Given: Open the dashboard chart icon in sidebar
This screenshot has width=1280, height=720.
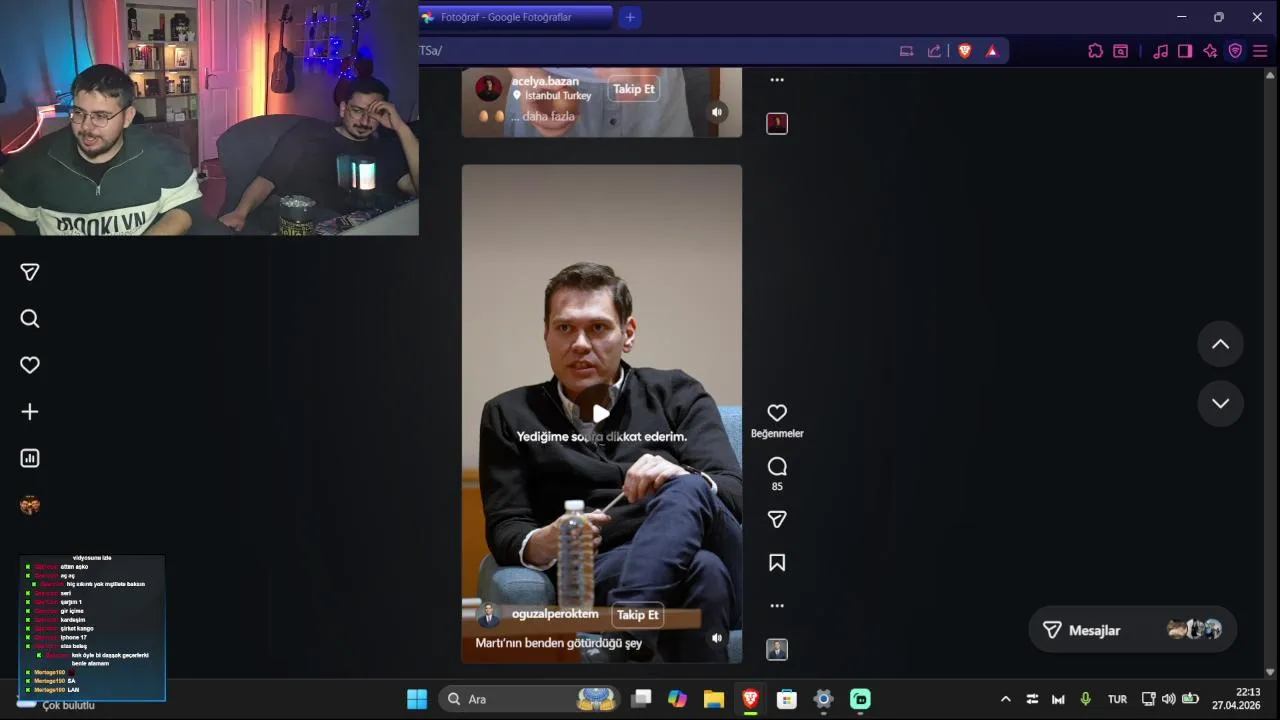Looking at the screenshot, I should click(30, 458).
